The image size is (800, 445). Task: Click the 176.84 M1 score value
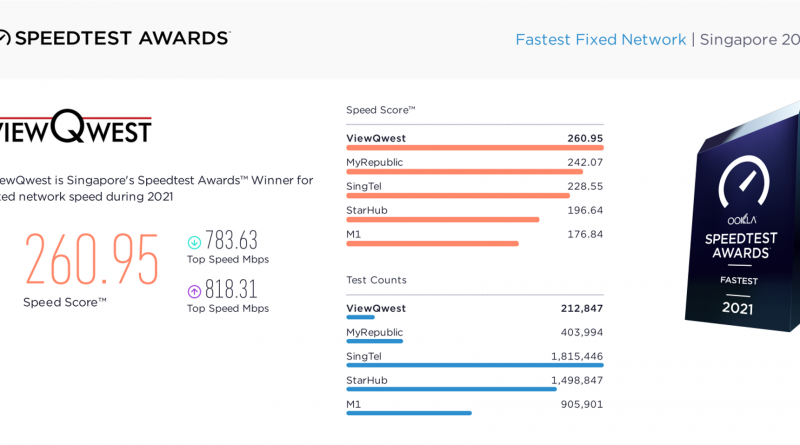(x=585, y=234)
